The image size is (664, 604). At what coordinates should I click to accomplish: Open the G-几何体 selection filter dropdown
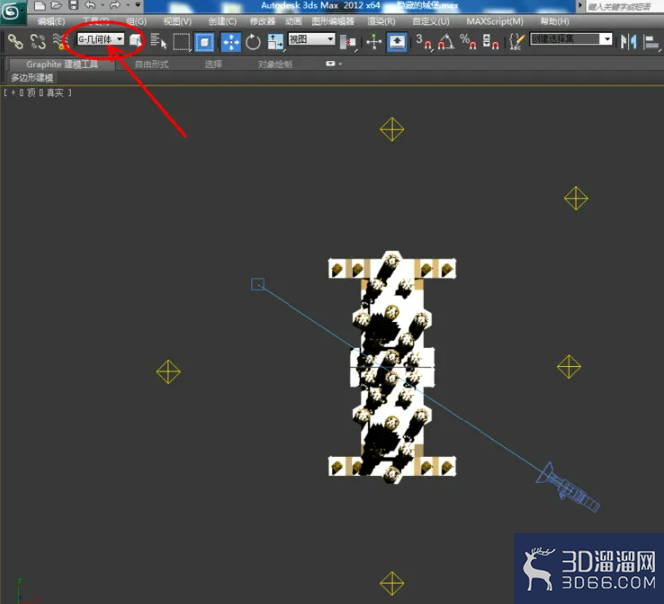point(101,39)
